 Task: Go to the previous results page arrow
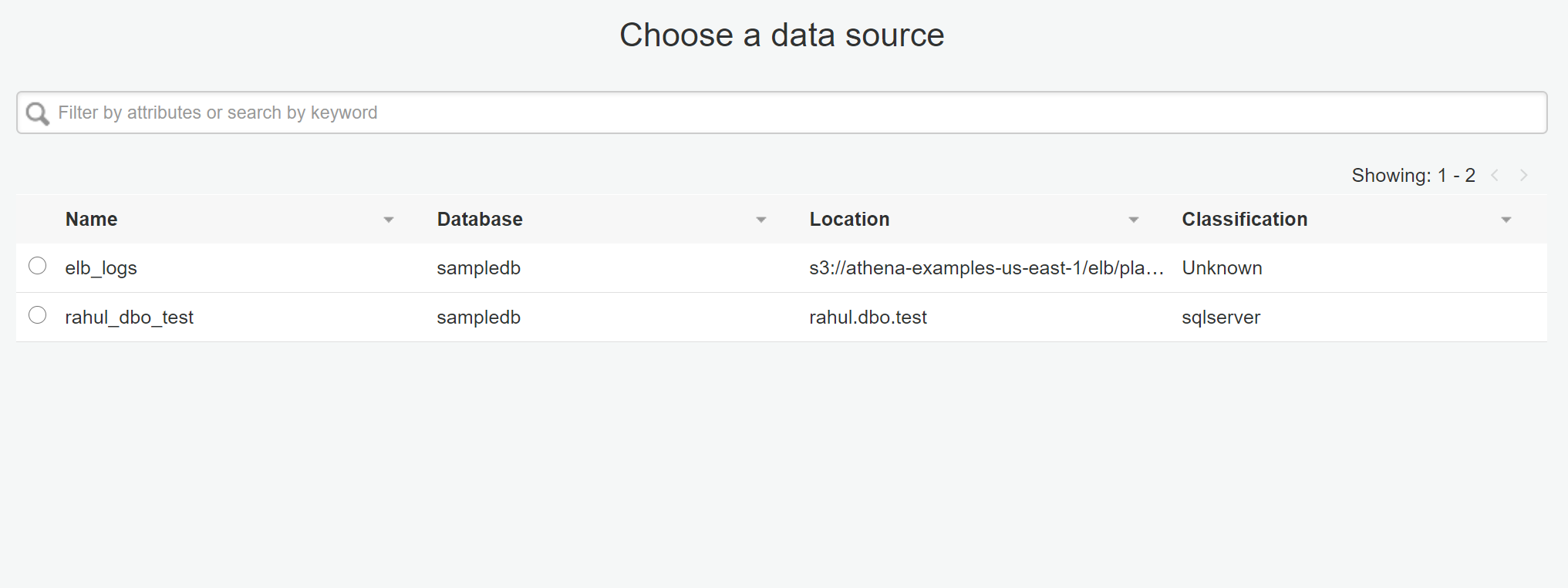click(1495, 176)
